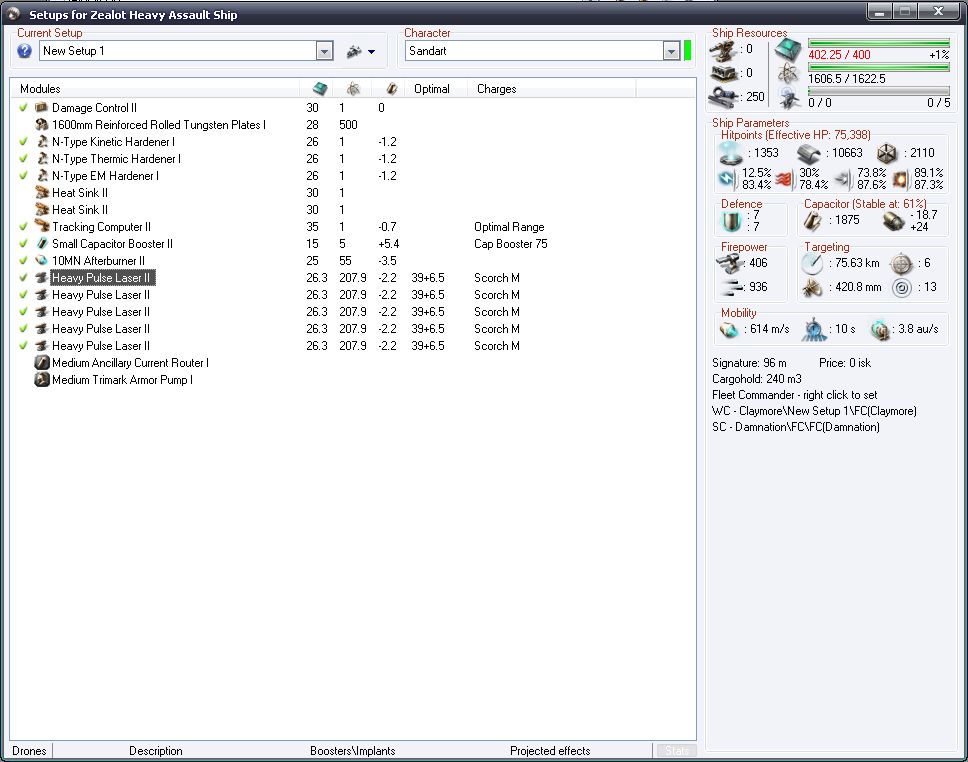Click the Defence tank icon
This screenshot has width=968, height=762.
coord(731,221)
